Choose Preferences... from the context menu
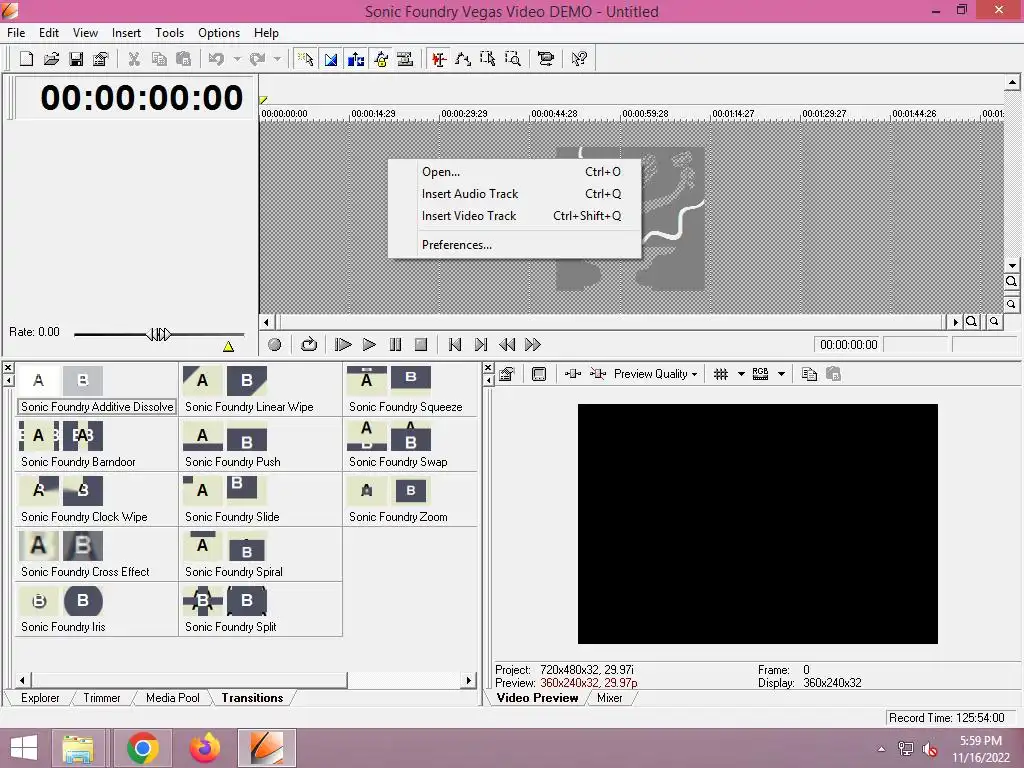This screenshot has height=768, width=1024. point(514,245)
